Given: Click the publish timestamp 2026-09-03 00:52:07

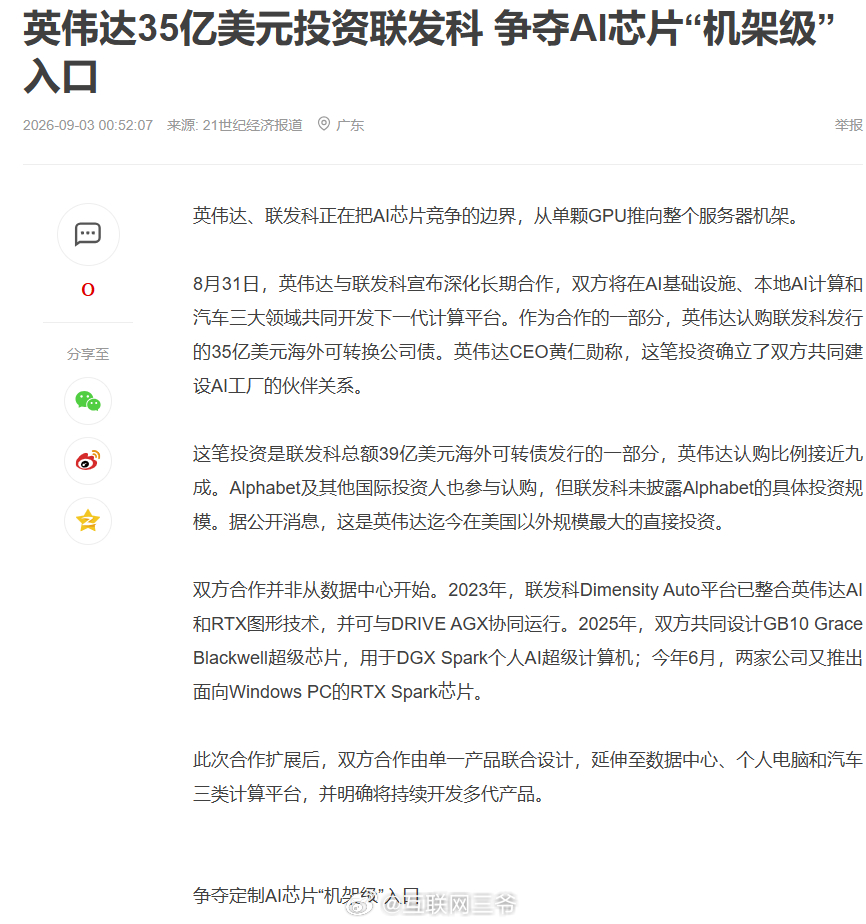Looking at the screenshot, I should pos(88,125).
